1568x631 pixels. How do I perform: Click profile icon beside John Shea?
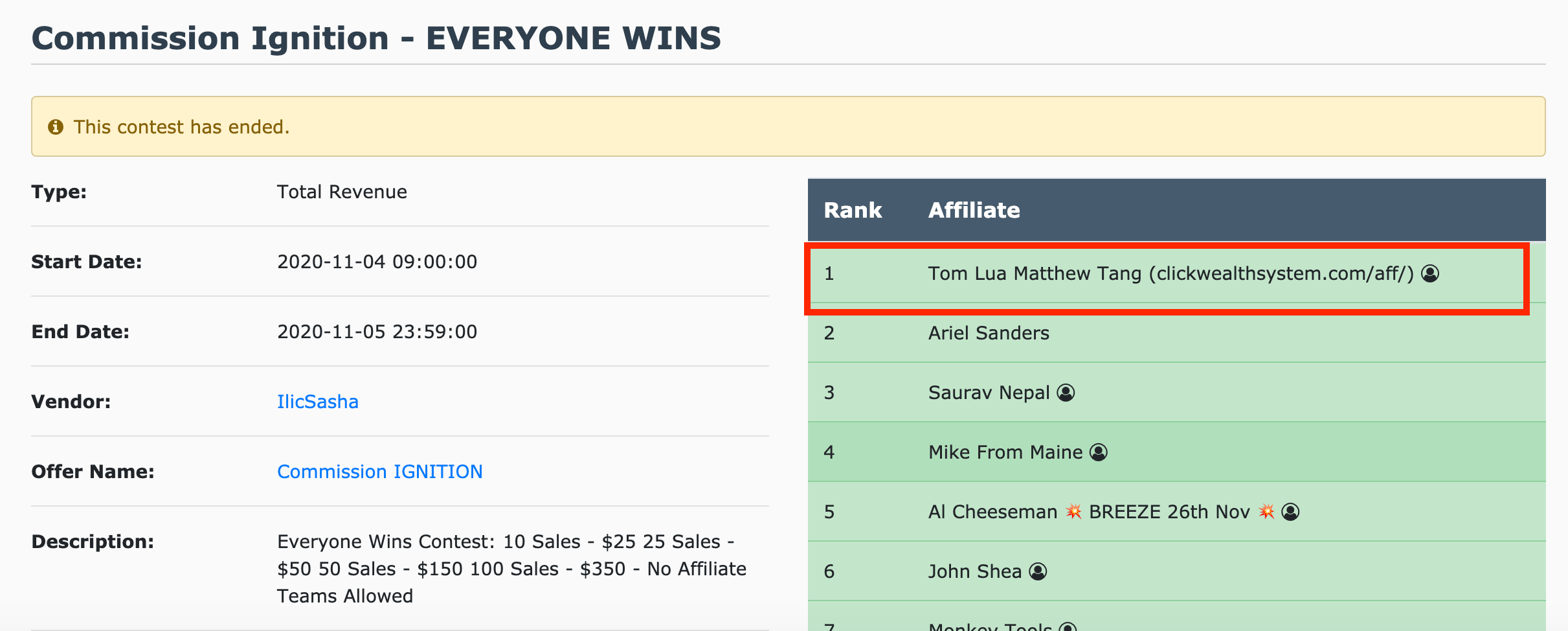click(x=1038, y=571)
